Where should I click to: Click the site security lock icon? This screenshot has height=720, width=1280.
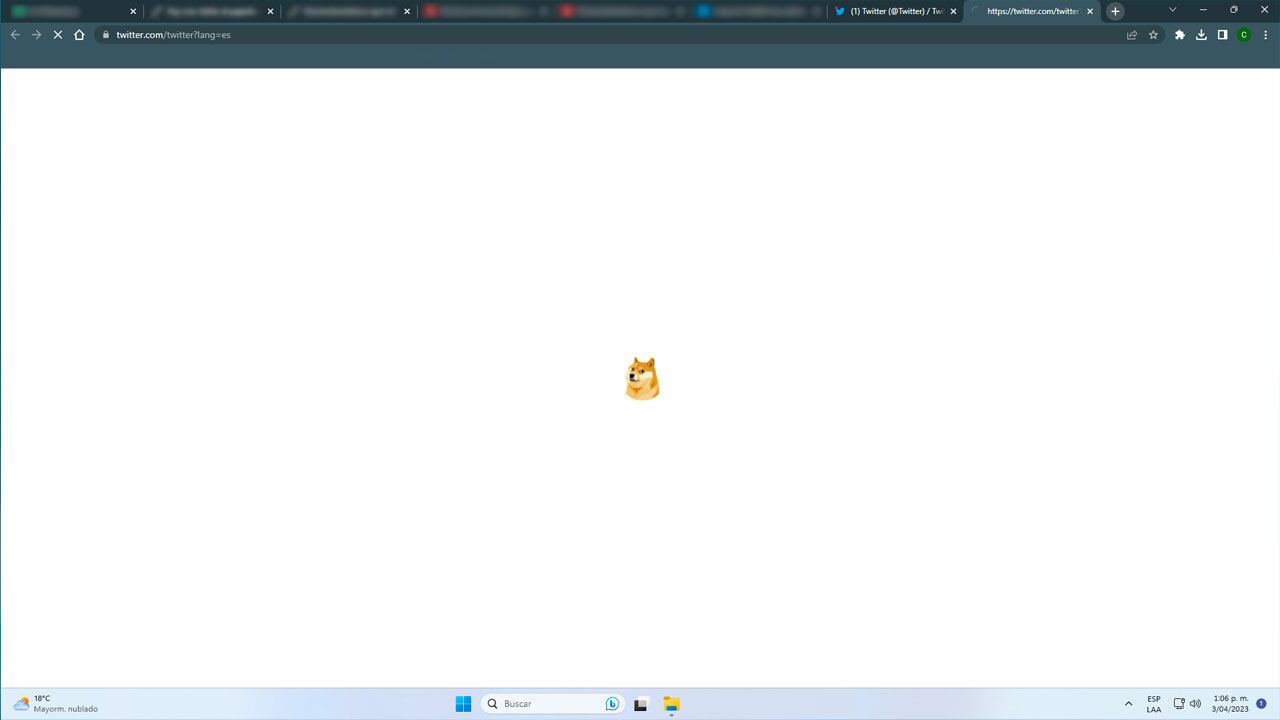pos(105,34)
